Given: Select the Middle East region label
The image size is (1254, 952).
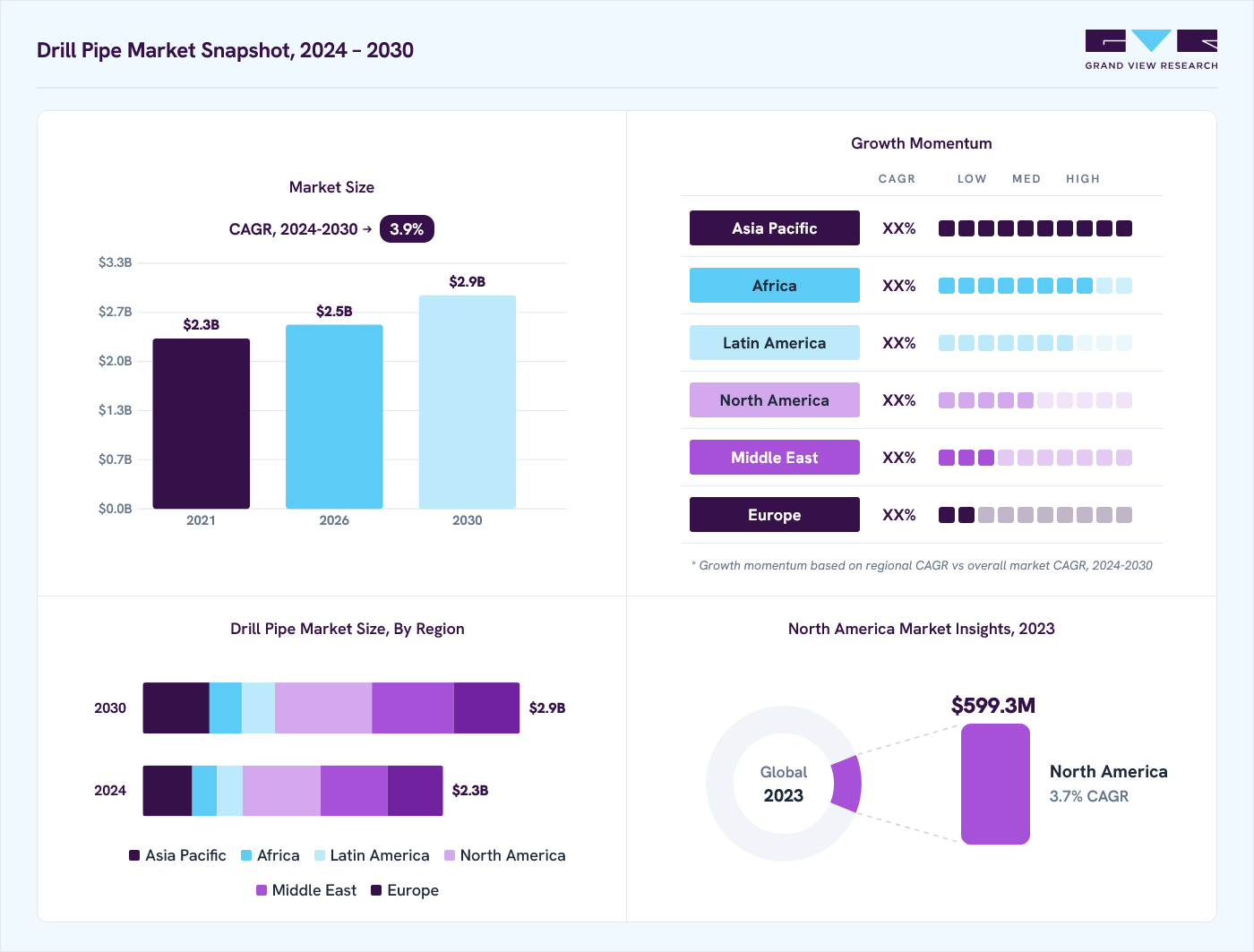Looking at the screenshot, I should [775, 458].
